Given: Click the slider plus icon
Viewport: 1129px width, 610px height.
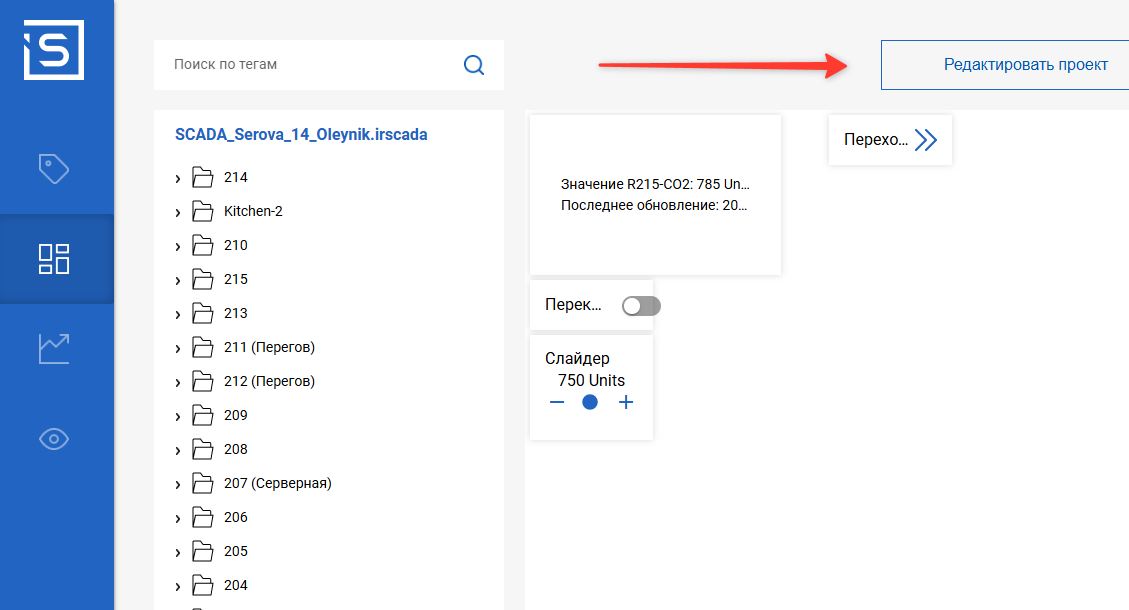Looking at the screenshot, I should (x=626, y=402).
